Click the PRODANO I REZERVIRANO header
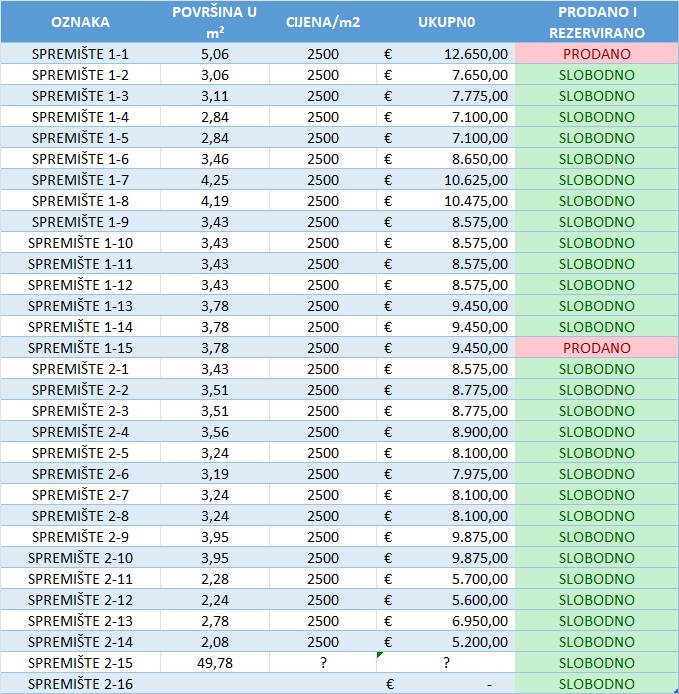Image resolution: width=679 pixels, height=694 pixels. coord(596,21)
